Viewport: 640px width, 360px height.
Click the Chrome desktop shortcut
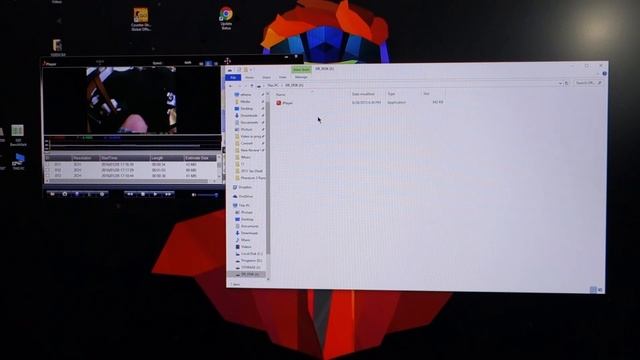pyautogui.click(x=226, y=18)
